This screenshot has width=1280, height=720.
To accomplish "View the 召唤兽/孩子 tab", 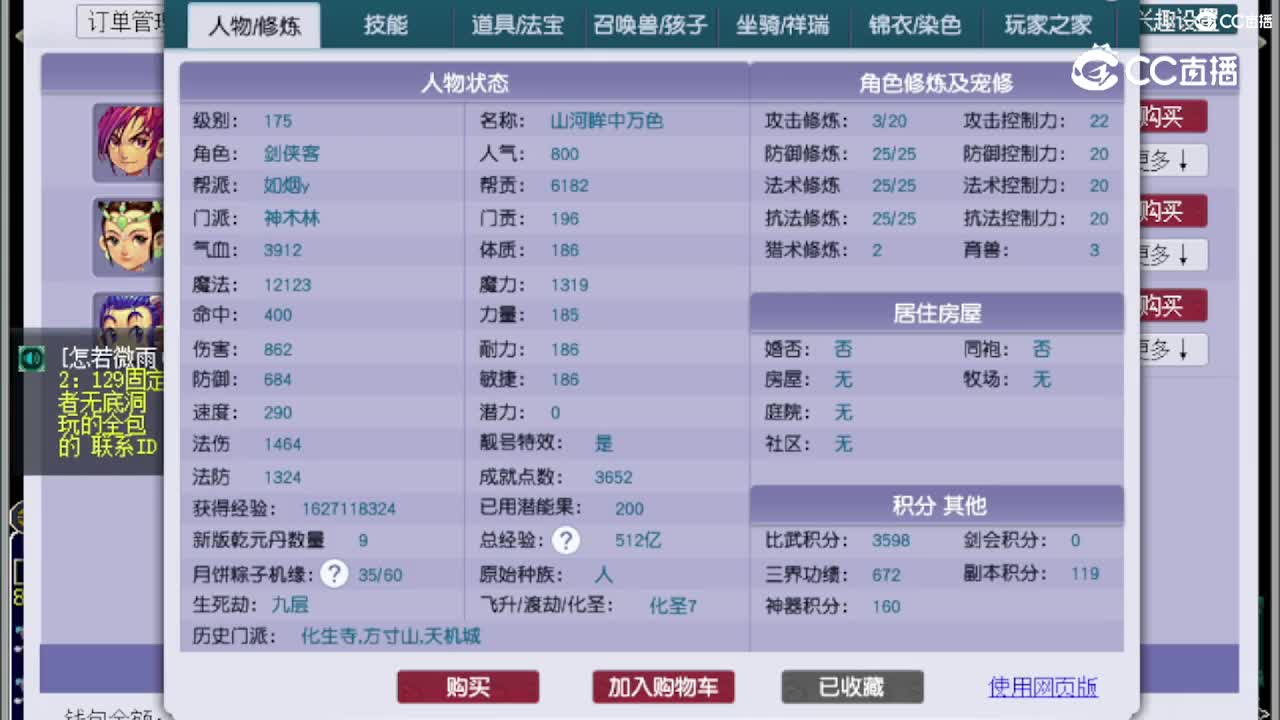I will click(651, 26).
